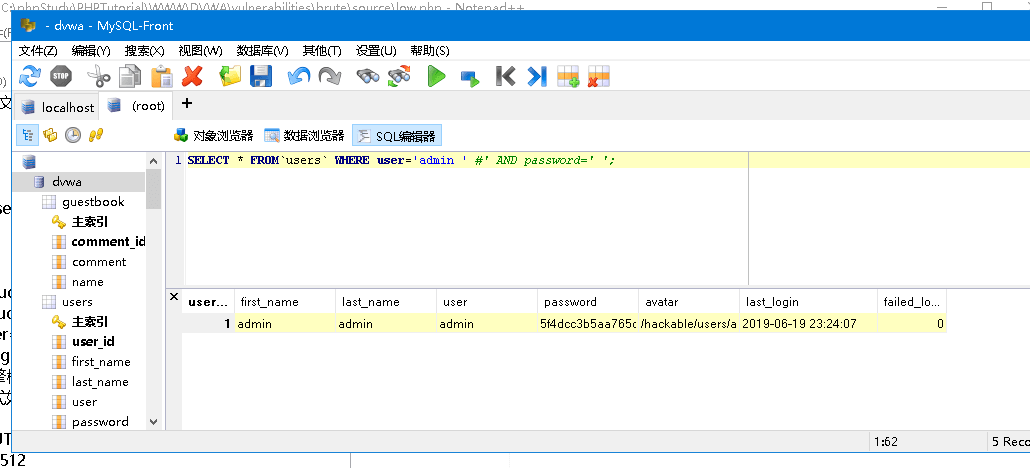Click the Open file folder icon
The width and height of the screenshot is (1030, 468).
coord(231,76)
